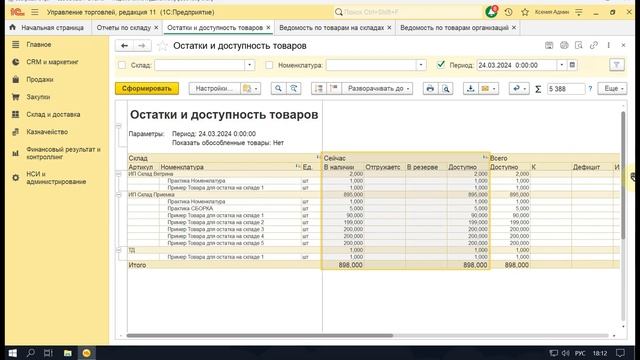Open the 1C main menu hamburger icon

(35, 12)
